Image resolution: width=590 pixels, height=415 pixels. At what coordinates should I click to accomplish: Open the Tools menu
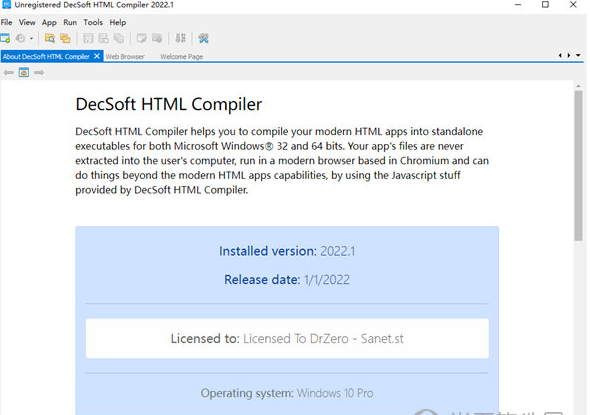(x=93, y=22)
